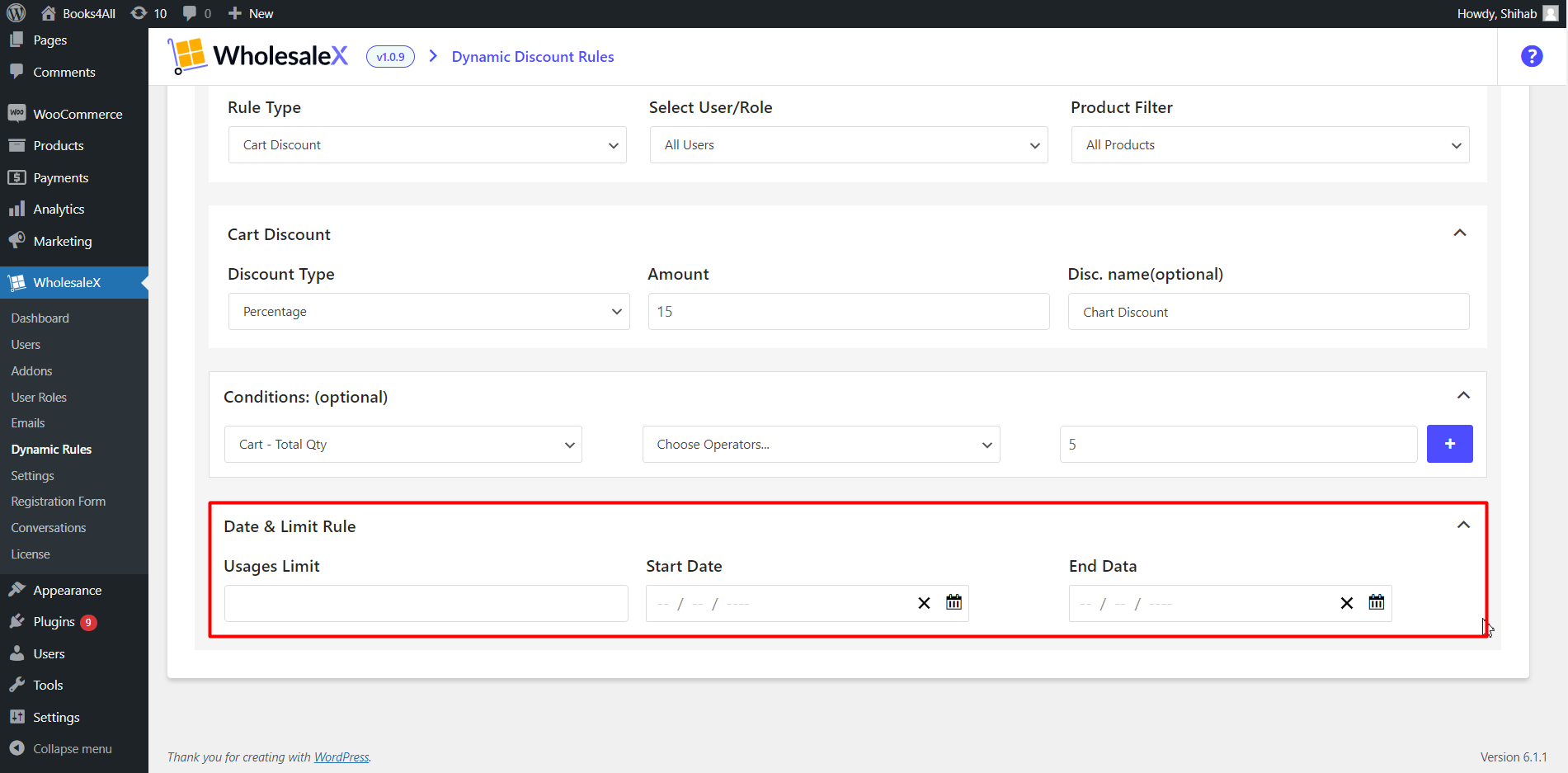The image size is (1568, 773).
Task: Click the Start Date input field
Action: pos(807,603)
